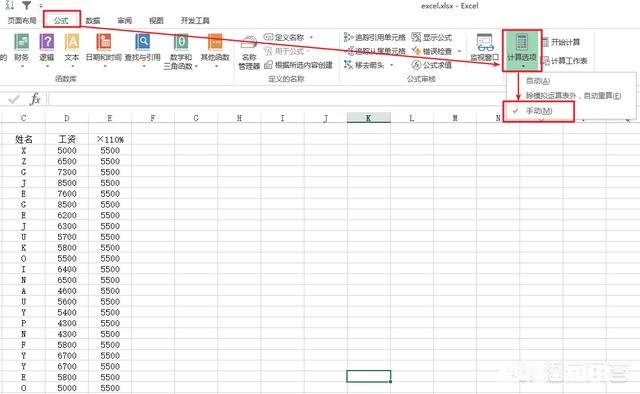The image size is (640, 394).
Task: Switch to the 开发工具 tab
Action: tap(195, 20)
